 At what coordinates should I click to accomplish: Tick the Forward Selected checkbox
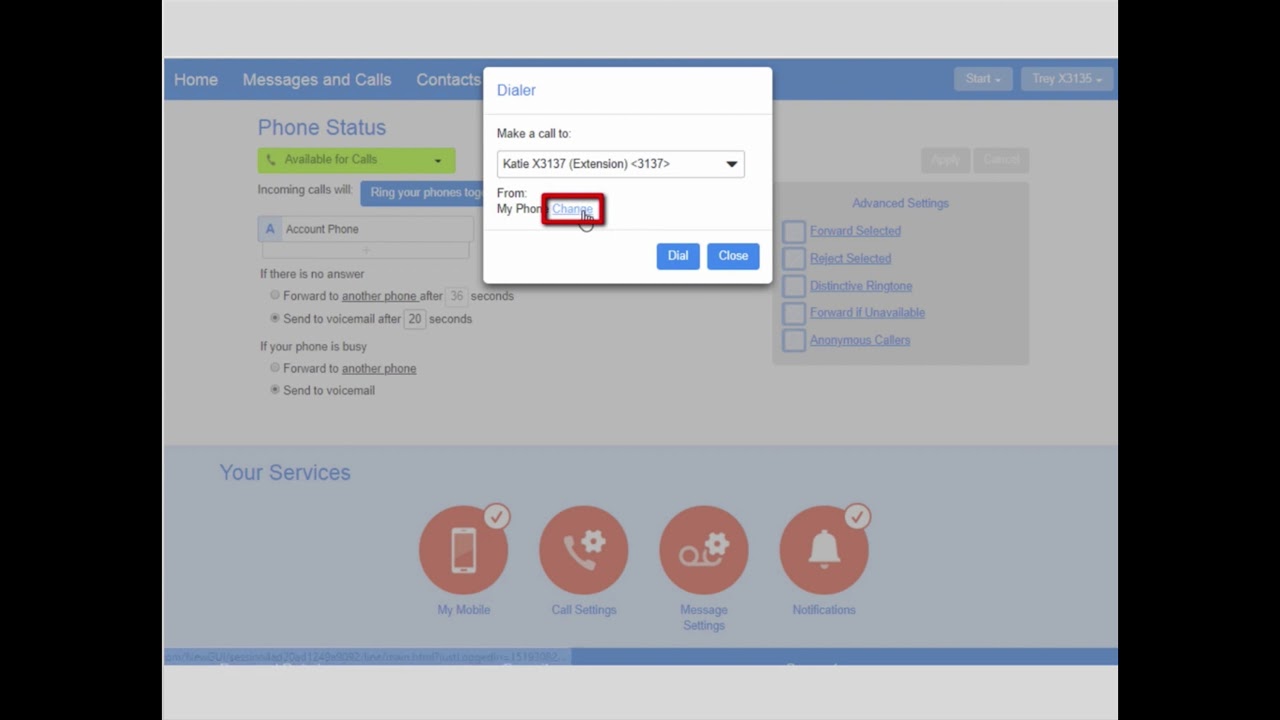(x=794, y=232)
